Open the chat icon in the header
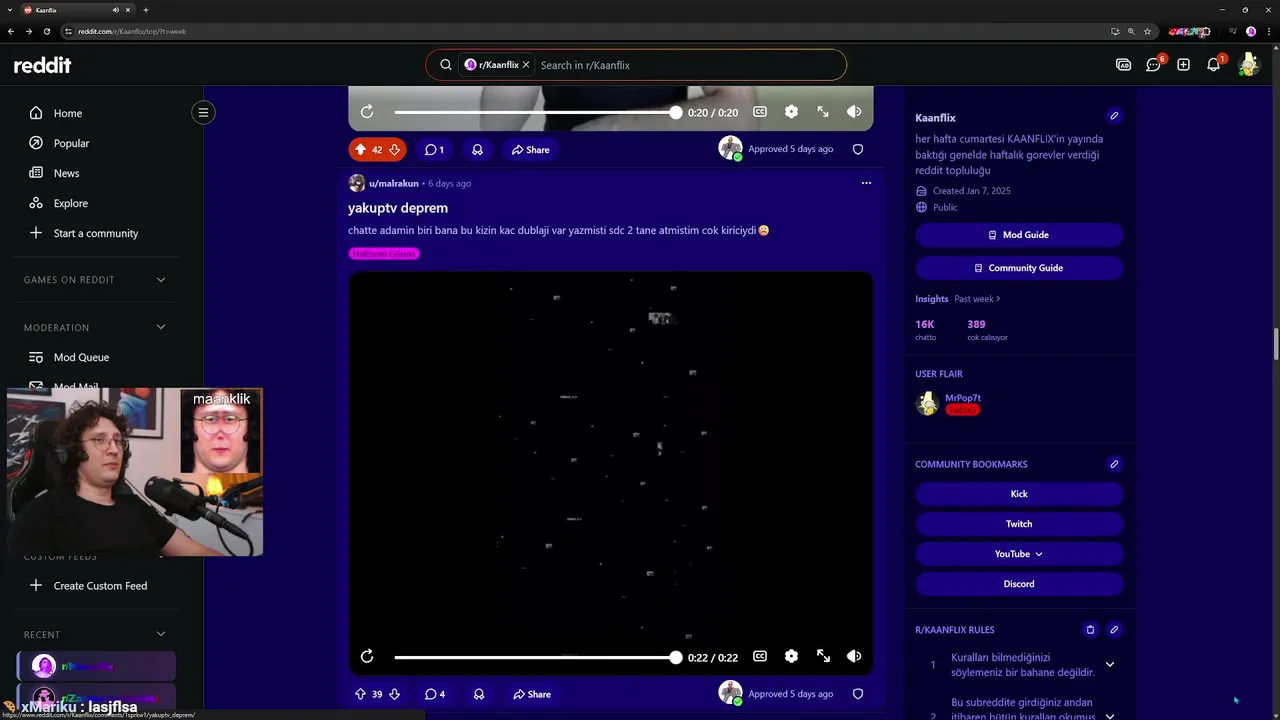The width and height of the screenshot is (1280, 720). (1153, 65)
